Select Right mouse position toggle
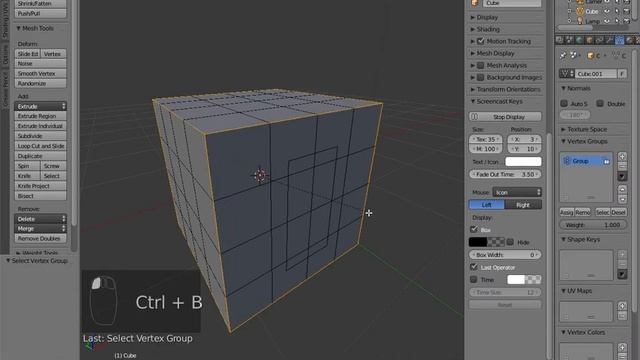This screenshot has height=360, width=640. coord(523,204)
